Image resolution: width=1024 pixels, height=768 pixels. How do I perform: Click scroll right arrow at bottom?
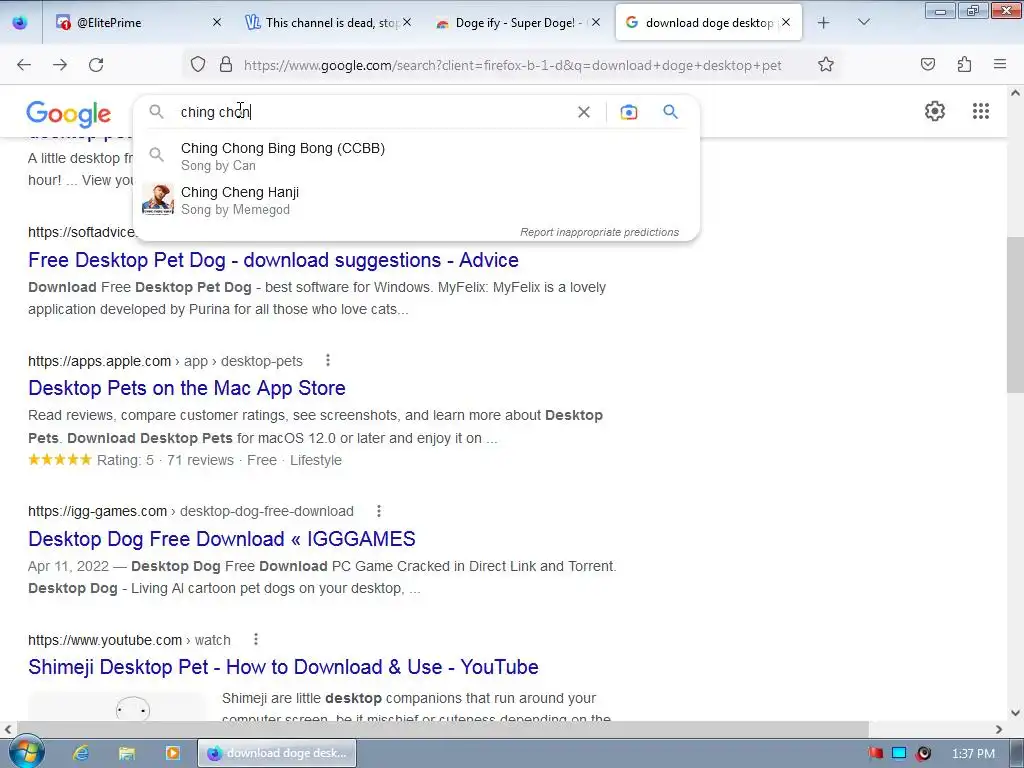999,729
